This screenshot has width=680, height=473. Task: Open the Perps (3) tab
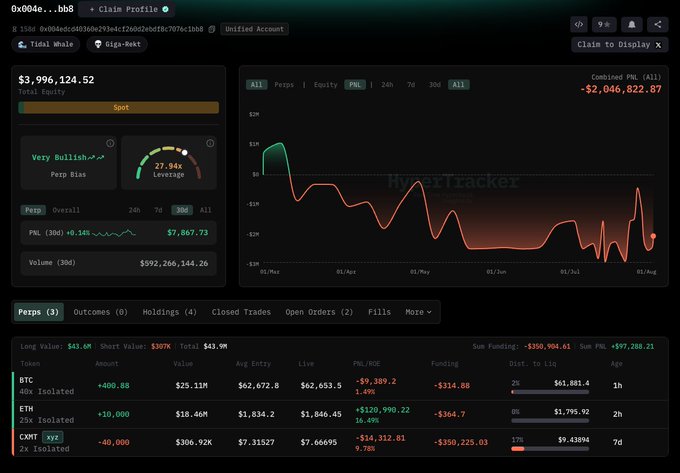[x=39, y=312]
